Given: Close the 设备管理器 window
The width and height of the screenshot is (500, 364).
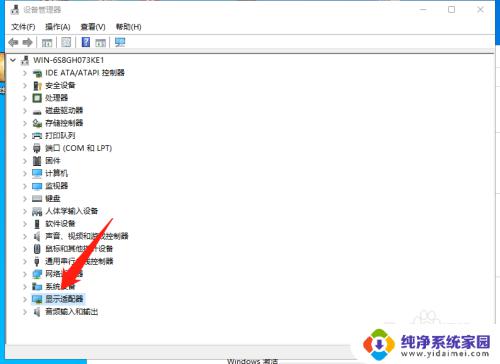Looking at the screenshot, I should (x=480, y=10).
